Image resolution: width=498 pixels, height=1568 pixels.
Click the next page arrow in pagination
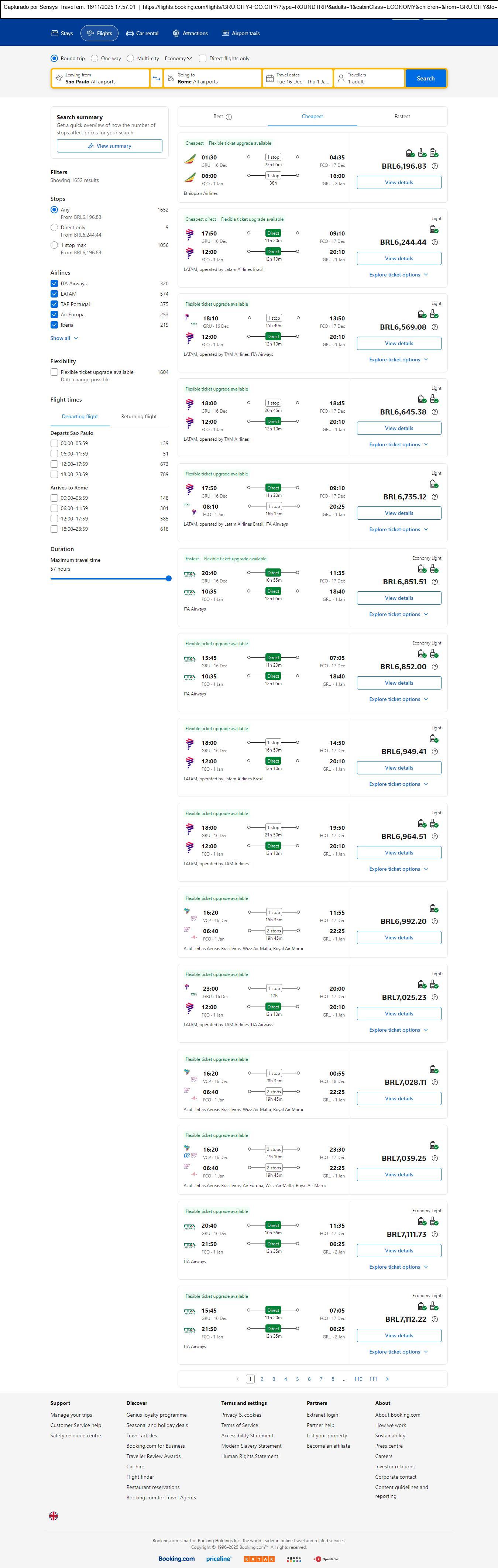(x=387, y=1379)
